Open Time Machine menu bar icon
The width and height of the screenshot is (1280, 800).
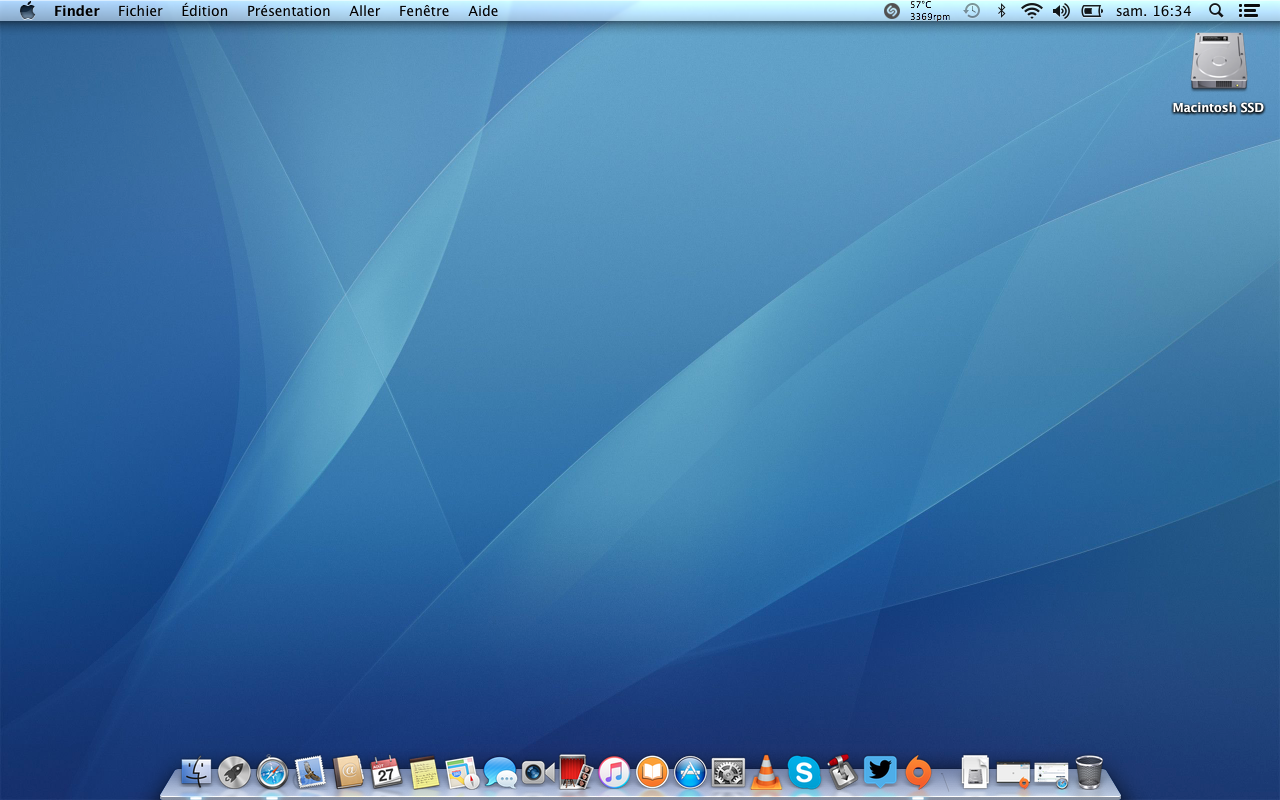[x=972, y=11]
